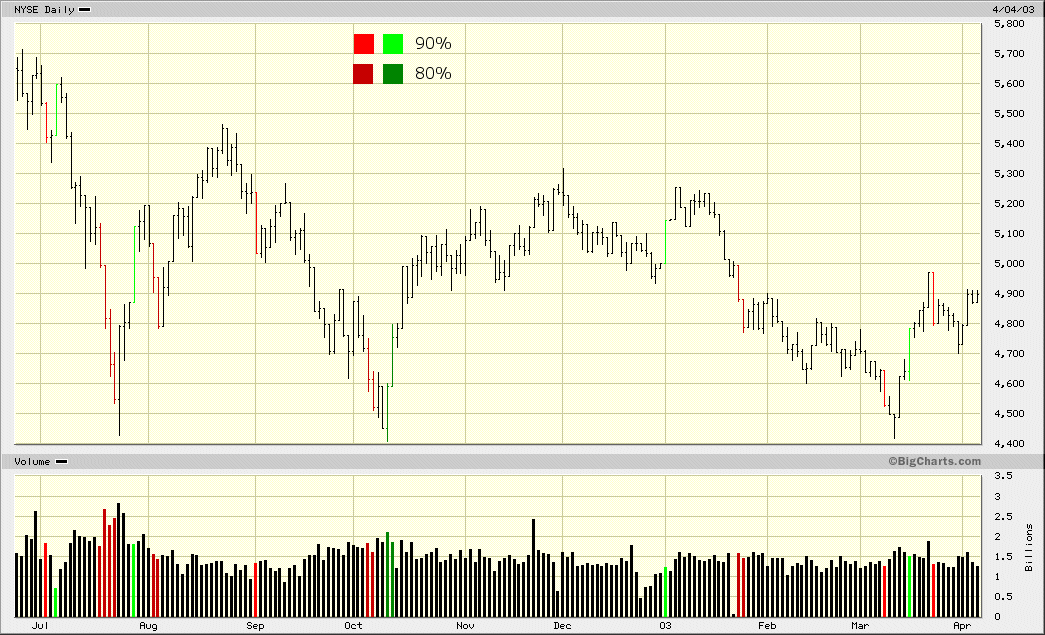Open the ©BigCharts.com link
The image size is (1045, 635).
[x=934, y=461]
